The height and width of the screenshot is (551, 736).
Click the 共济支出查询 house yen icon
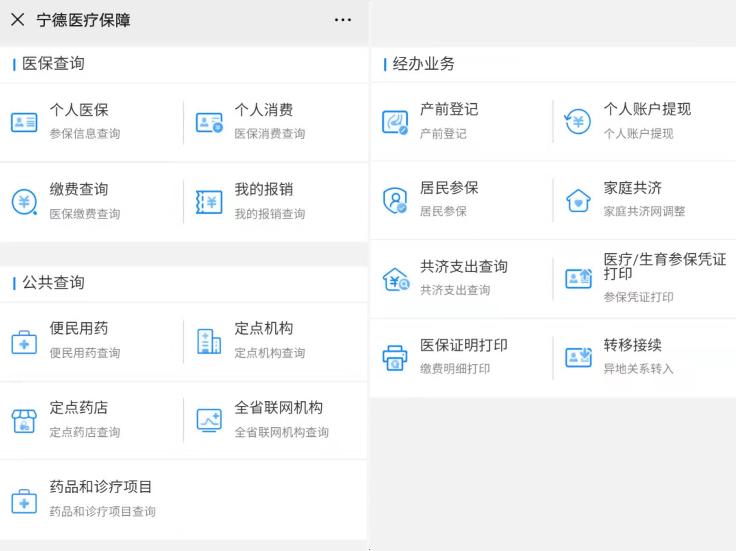pyautogui.click(x=396, y=279)
